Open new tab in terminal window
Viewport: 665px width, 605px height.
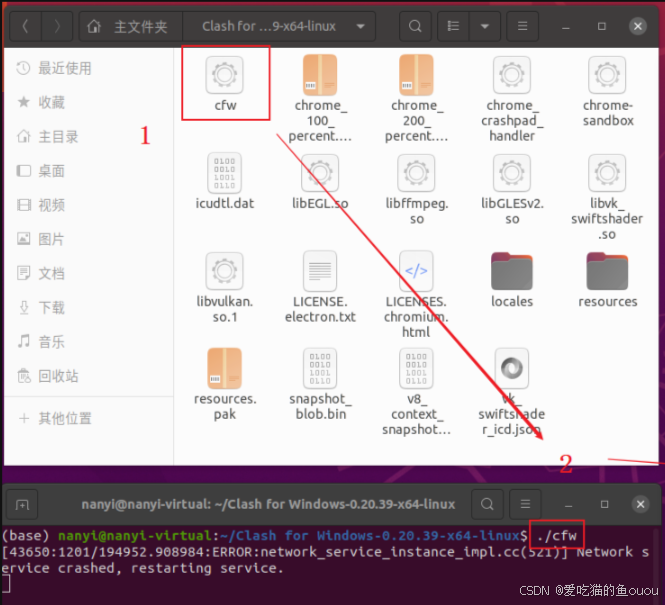point(22,505)
